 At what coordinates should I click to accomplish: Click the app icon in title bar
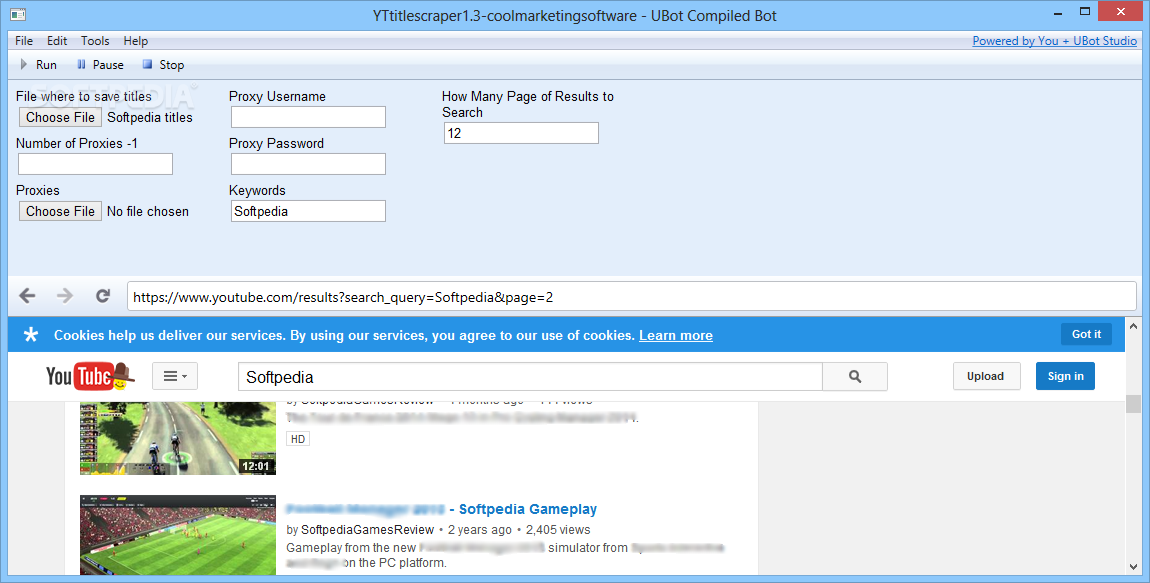(x=18, y=15)
